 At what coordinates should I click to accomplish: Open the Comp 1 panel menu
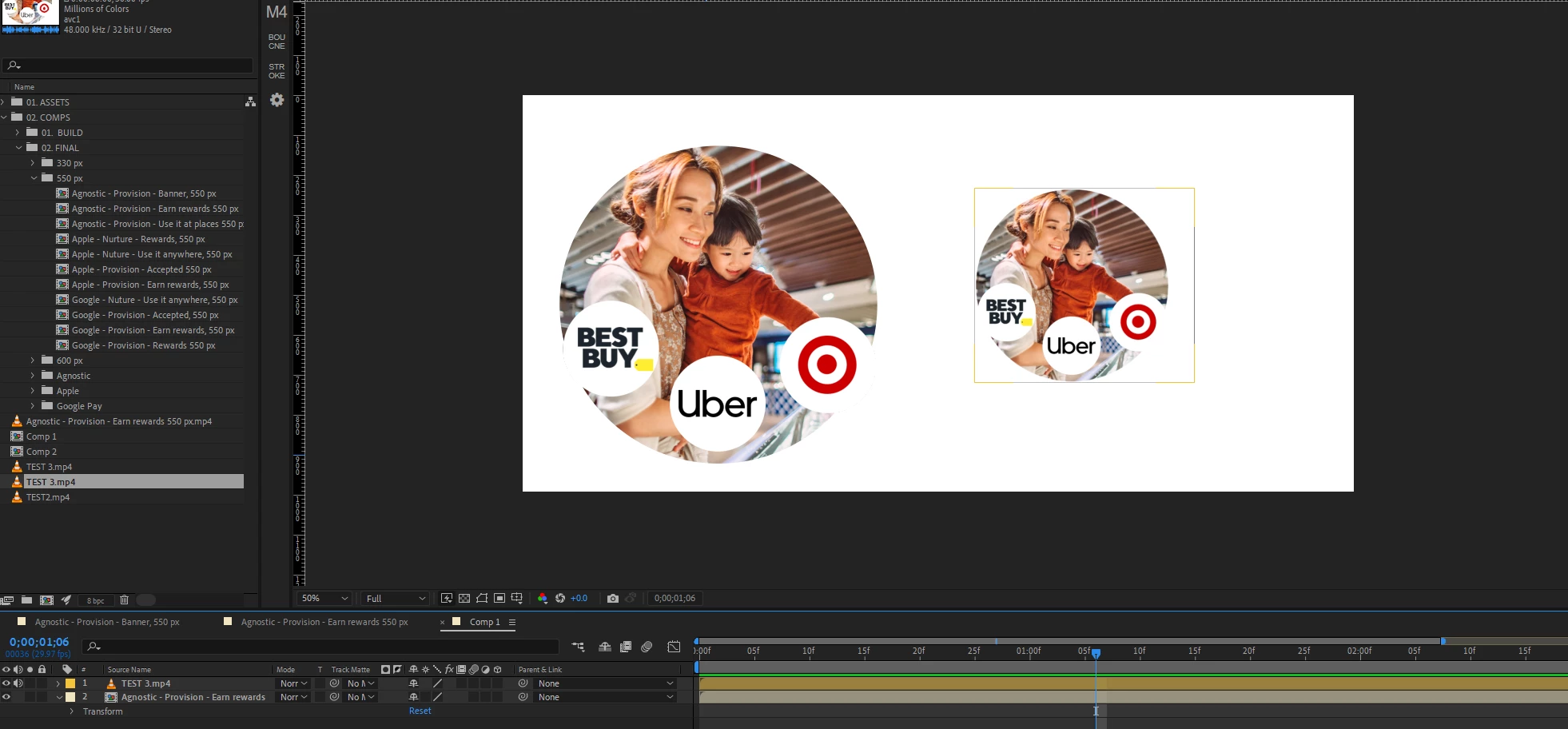tap(512, 623)
